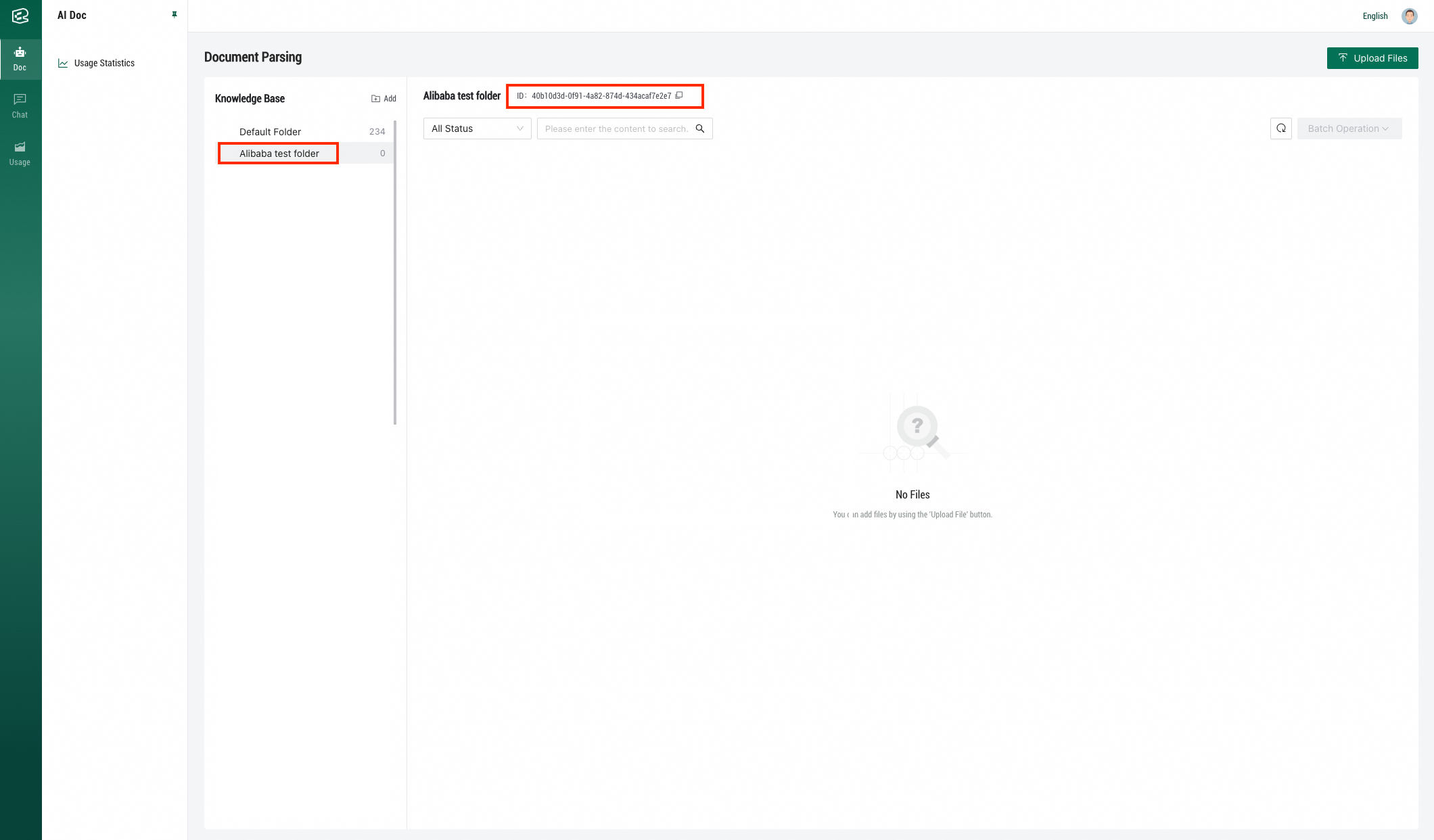Add a new knowledge base folder

[384, 99]
